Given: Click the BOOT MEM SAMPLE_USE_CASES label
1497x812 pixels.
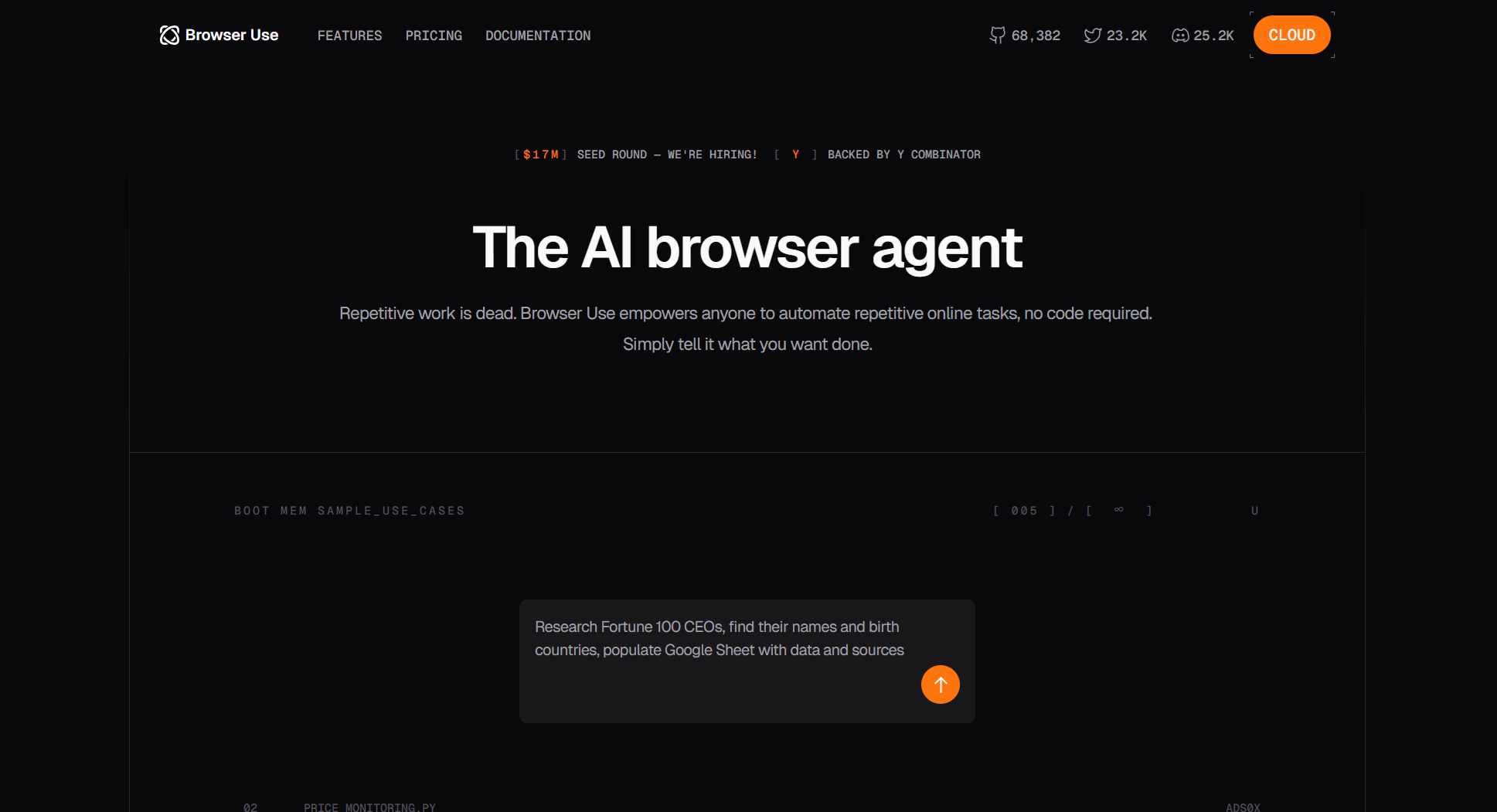Looking at the screenshot, I should [349, 511].
